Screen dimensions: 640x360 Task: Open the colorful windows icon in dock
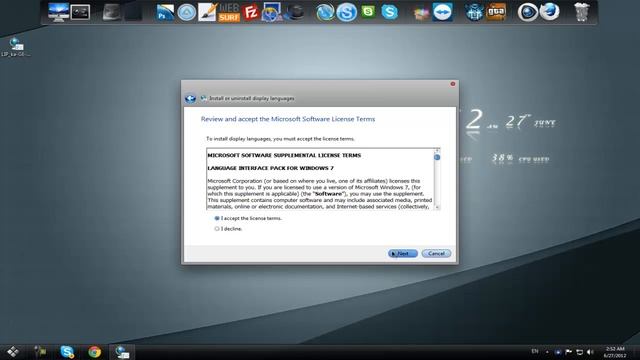(421, 13)
